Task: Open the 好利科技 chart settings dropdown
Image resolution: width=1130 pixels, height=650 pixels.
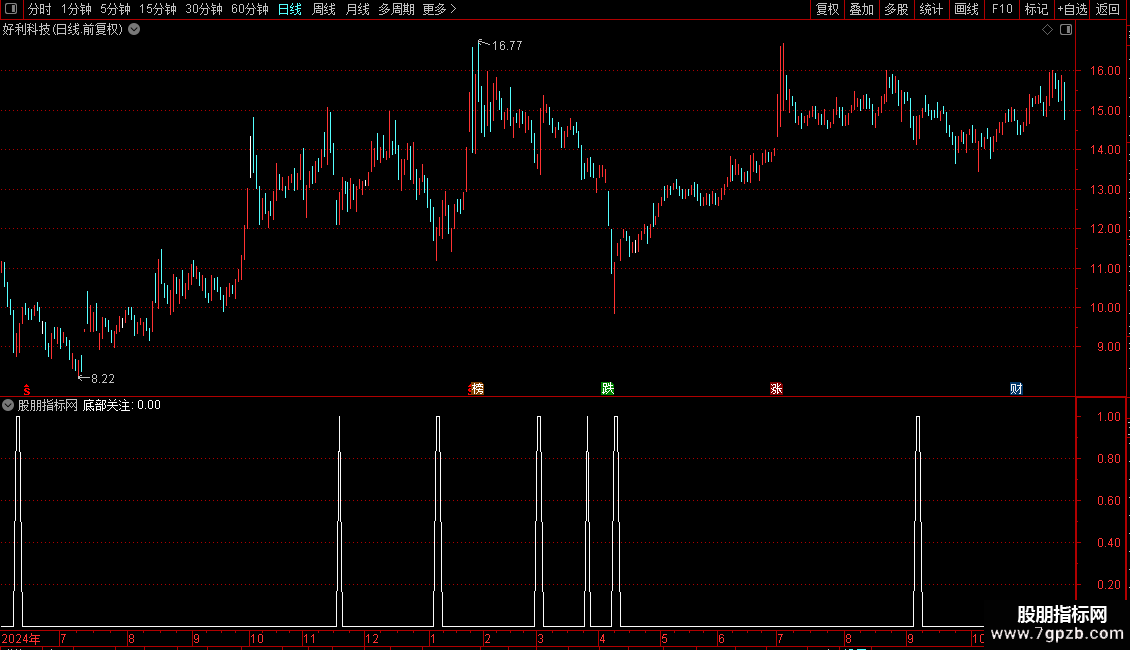Action: click(x=134, y=30)
